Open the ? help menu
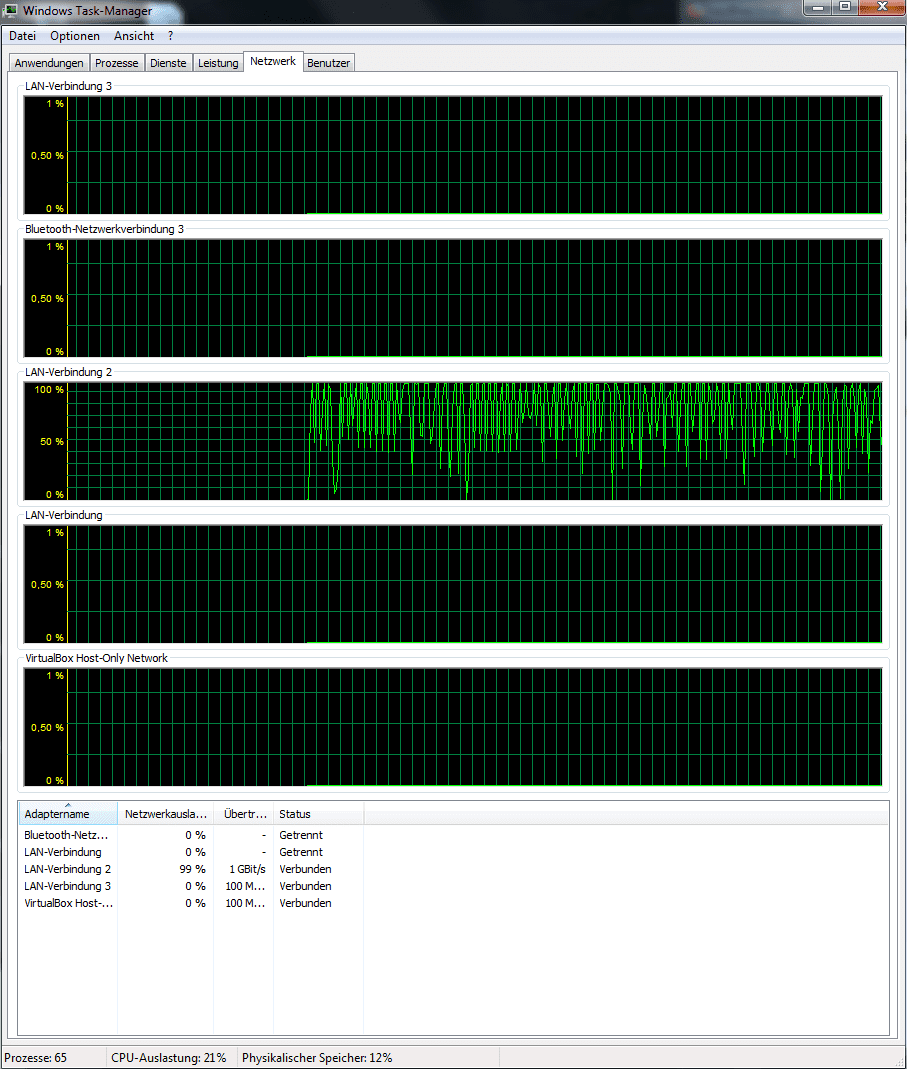The height and width of the screenshot is (1069, 907). (x=170, y=36)
